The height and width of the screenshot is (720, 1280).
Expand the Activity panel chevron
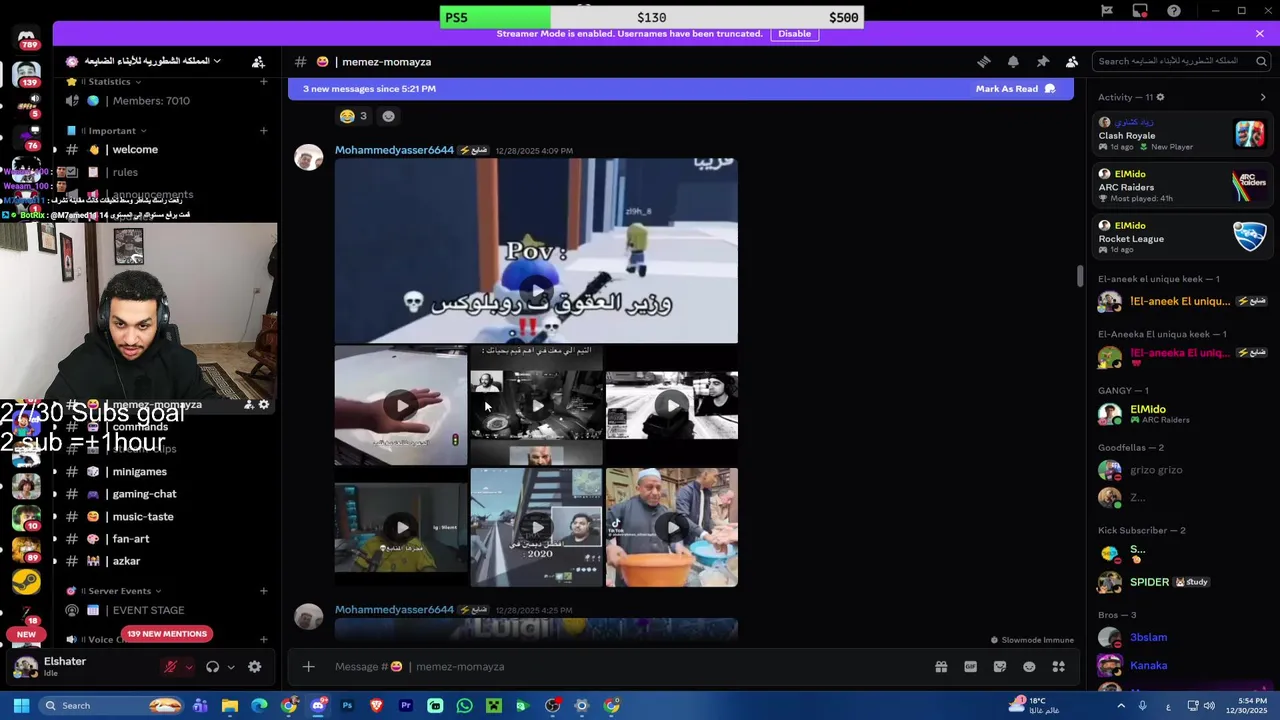point(1263,97)
